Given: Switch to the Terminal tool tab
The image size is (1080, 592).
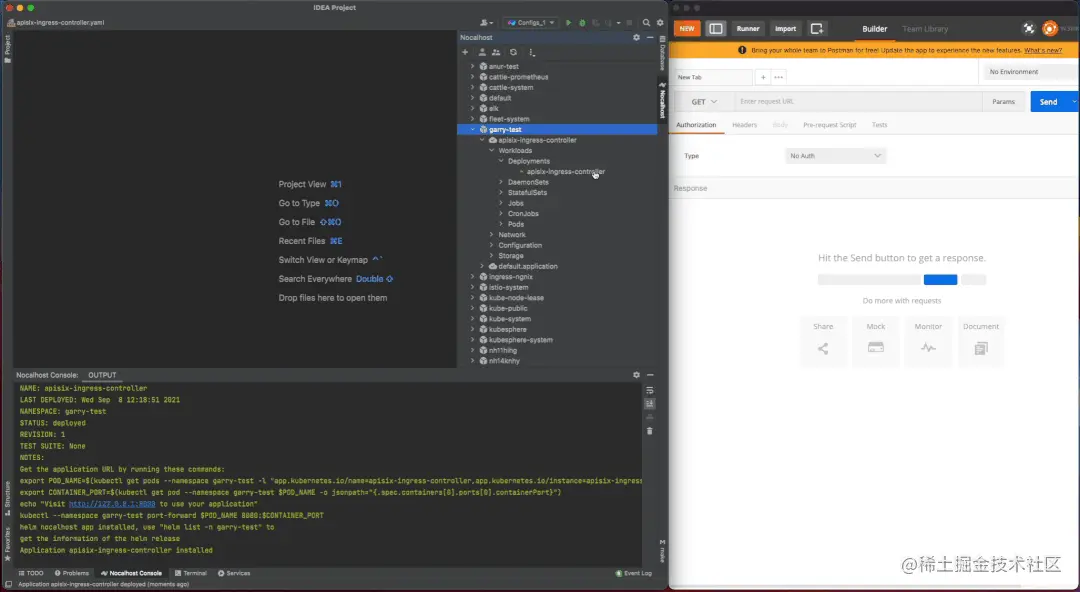Looking at the screenshot, I should pyautogui.click(x=191, y=573).
